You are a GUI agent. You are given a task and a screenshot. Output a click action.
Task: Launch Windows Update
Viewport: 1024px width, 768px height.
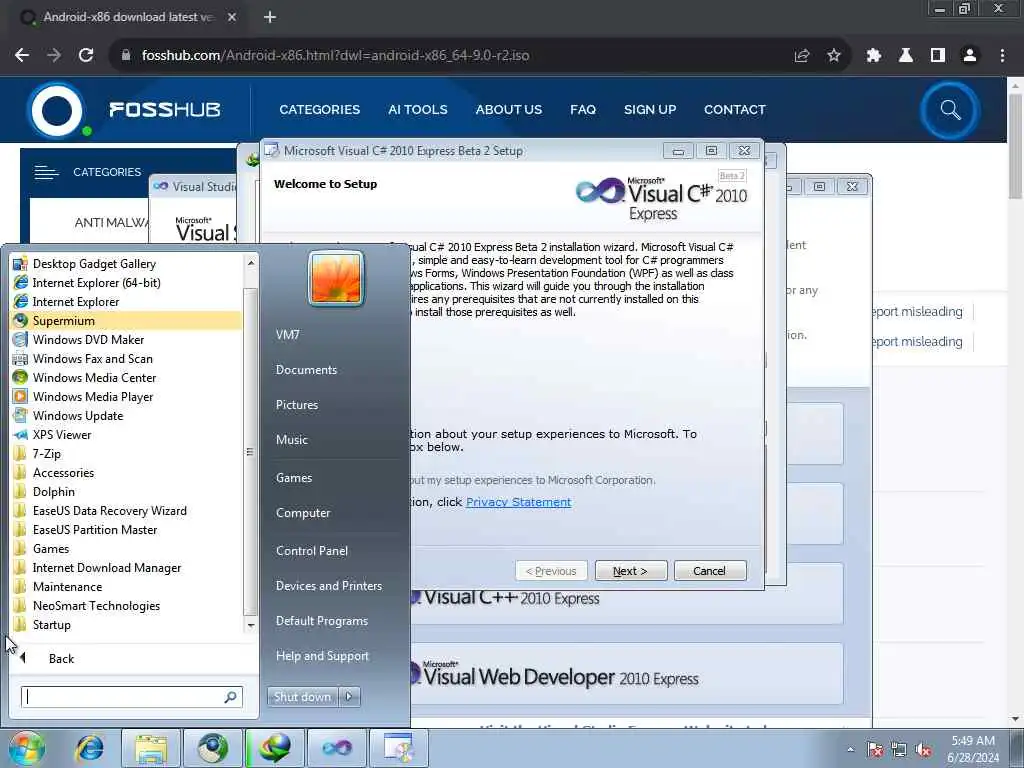click(78, 415)
